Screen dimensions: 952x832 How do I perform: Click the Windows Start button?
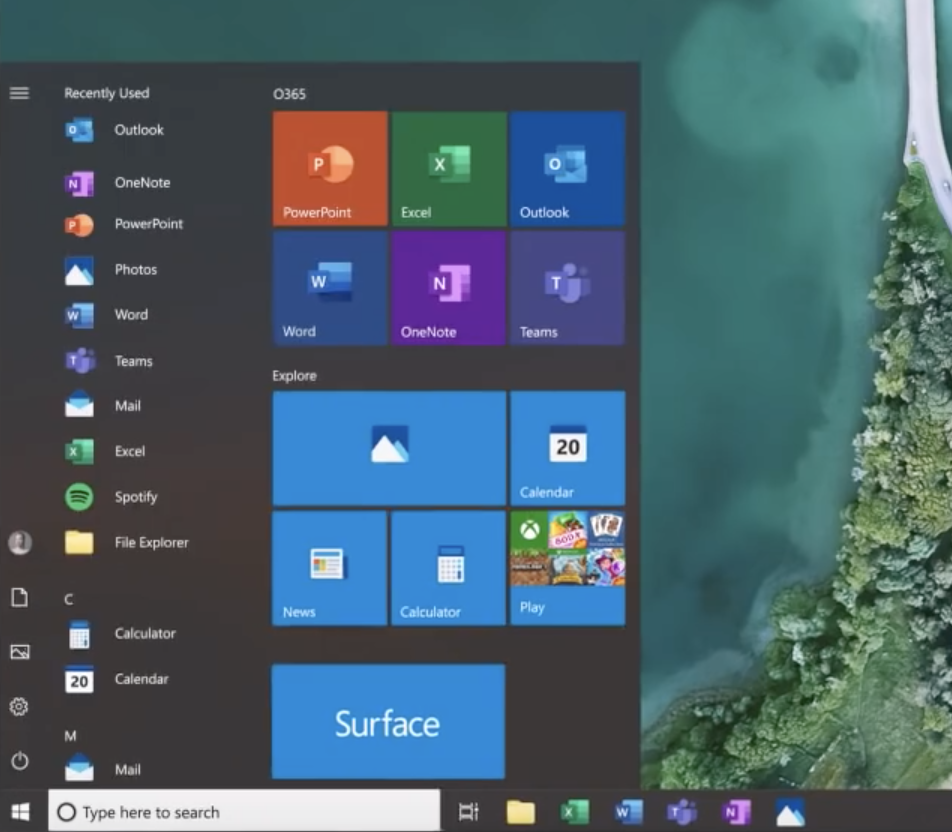[x=21, y=812]
